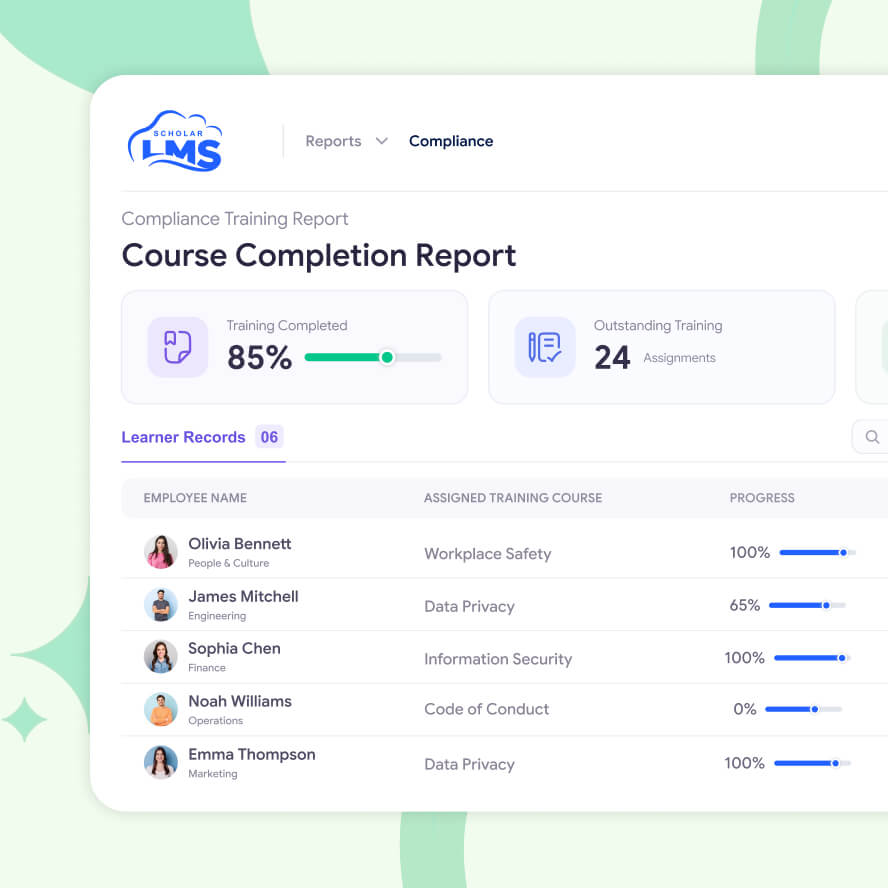Click the 85% training completed value
The image size is (888, 888).
pyautogui.click(x=259, y=357)
